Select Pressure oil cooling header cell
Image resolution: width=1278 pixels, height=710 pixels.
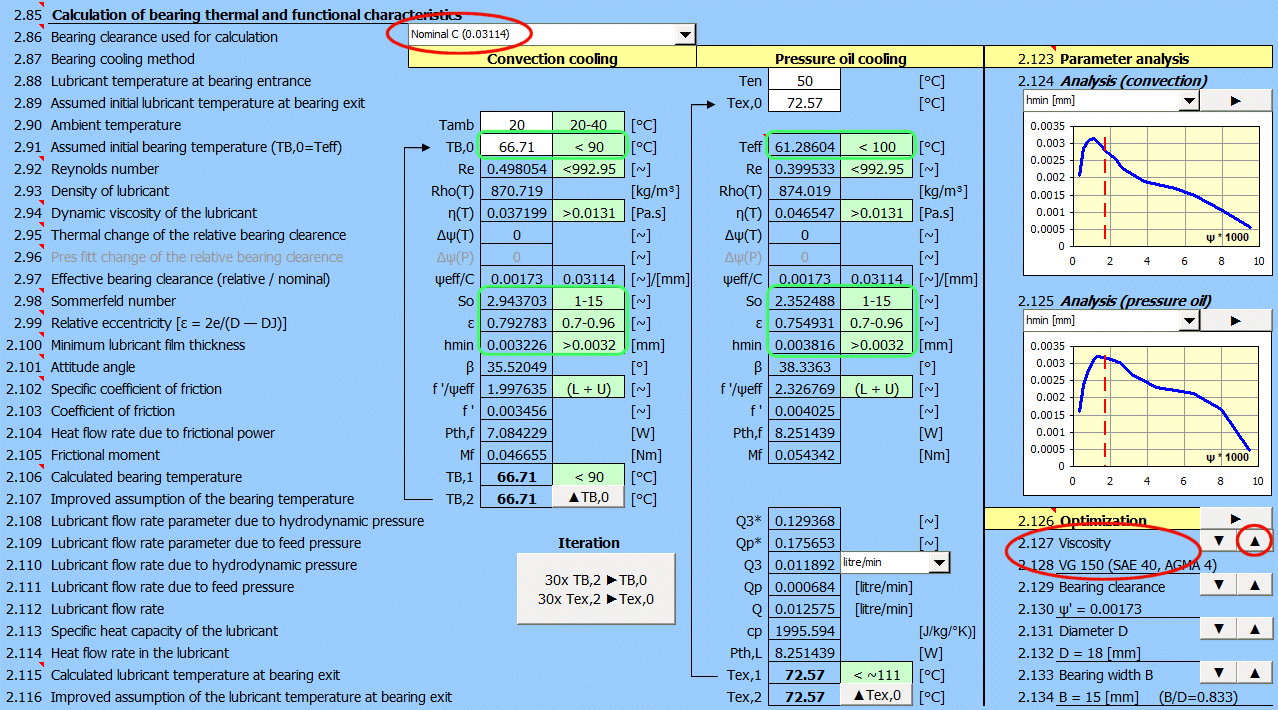840,58
